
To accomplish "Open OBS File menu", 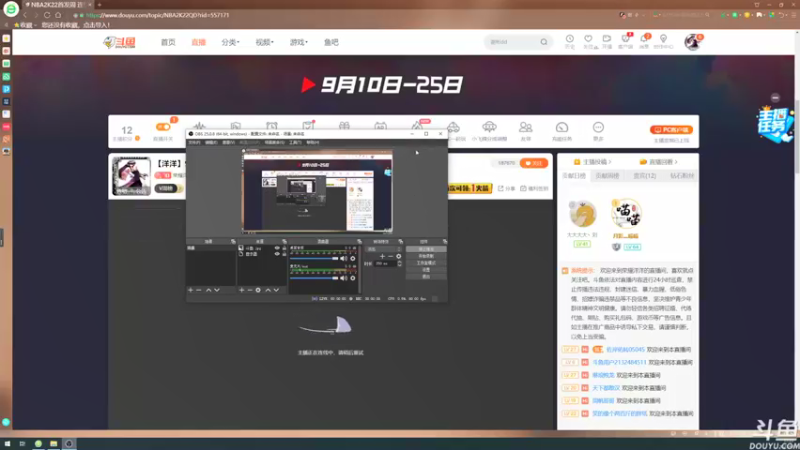I will click(x=194, y=142).
